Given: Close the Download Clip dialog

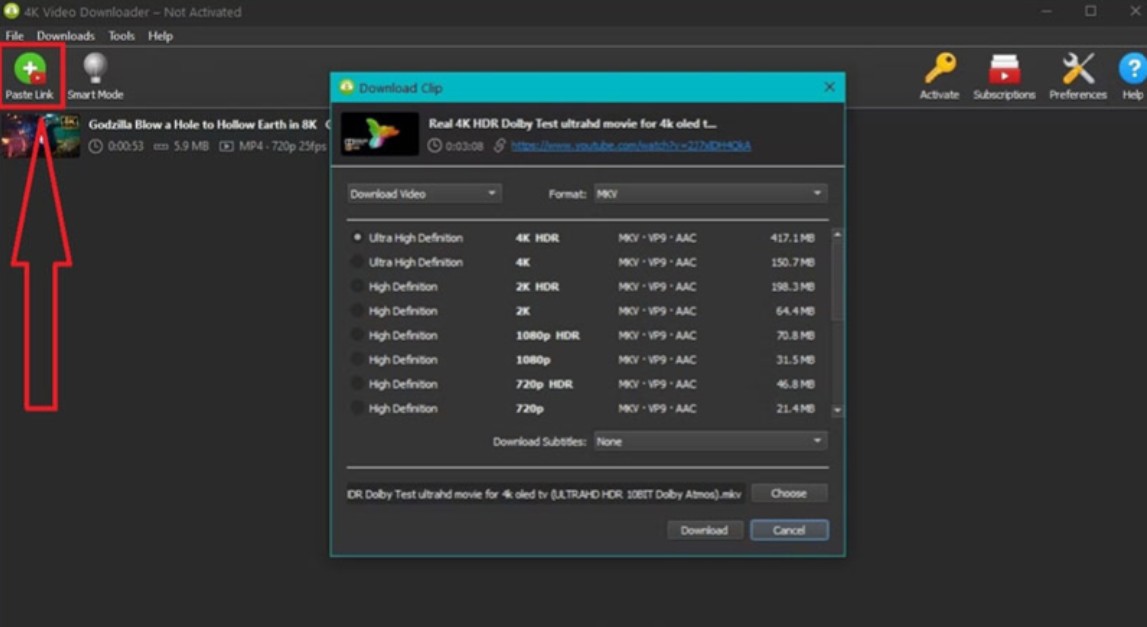Looking at the screenshot, I should click(829, 87).
